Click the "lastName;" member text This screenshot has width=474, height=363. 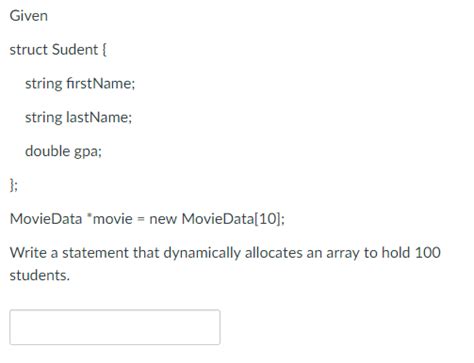[99, 117]
